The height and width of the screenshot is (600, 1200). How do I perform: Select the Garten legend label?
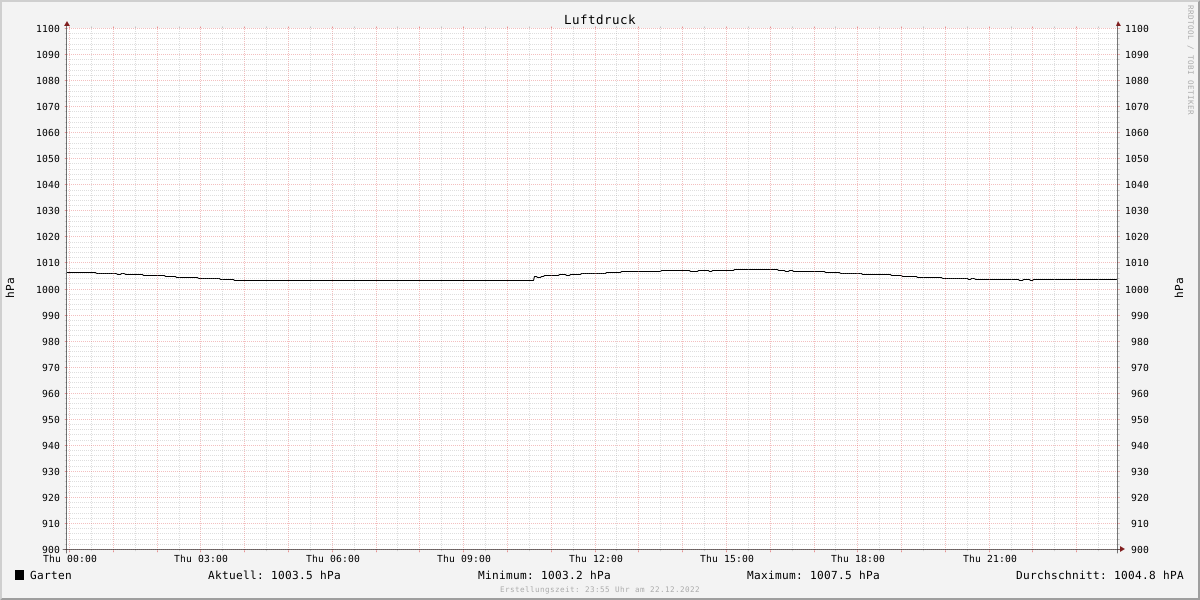(50, 575)
